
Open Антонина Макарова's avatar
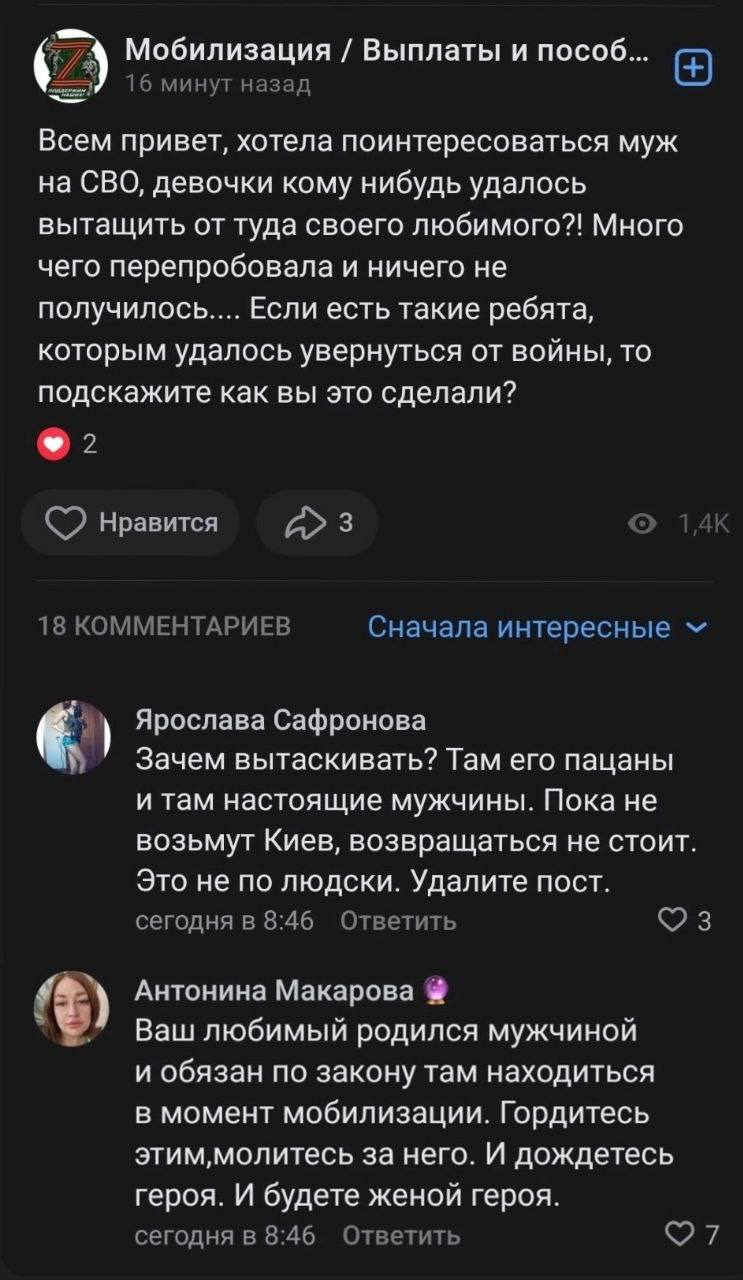click(72, 1008)
